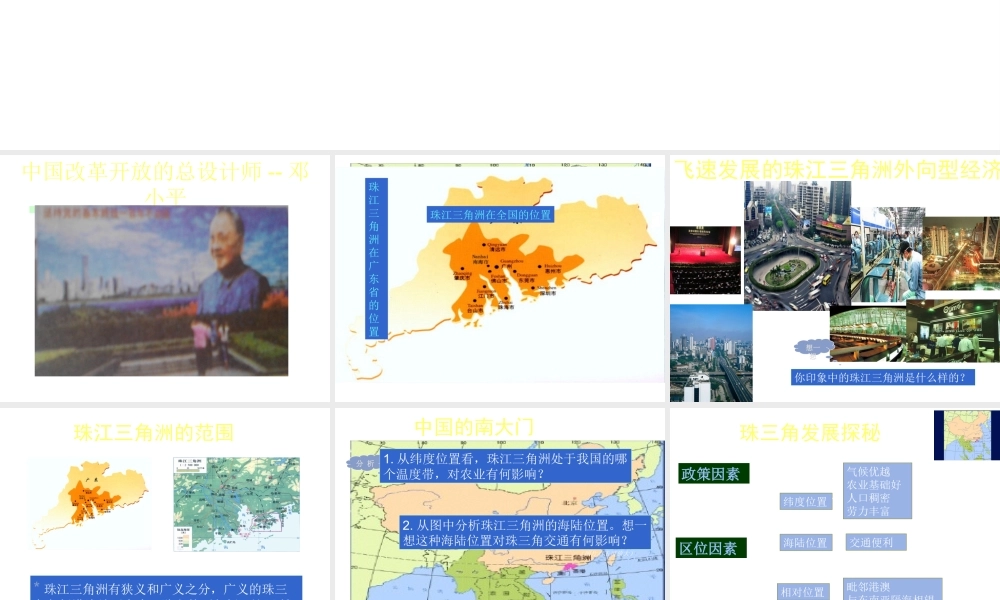Click the box beginning 气候优越
The height and width of the screenshot is (600, 1000).
tap(877, 491)
